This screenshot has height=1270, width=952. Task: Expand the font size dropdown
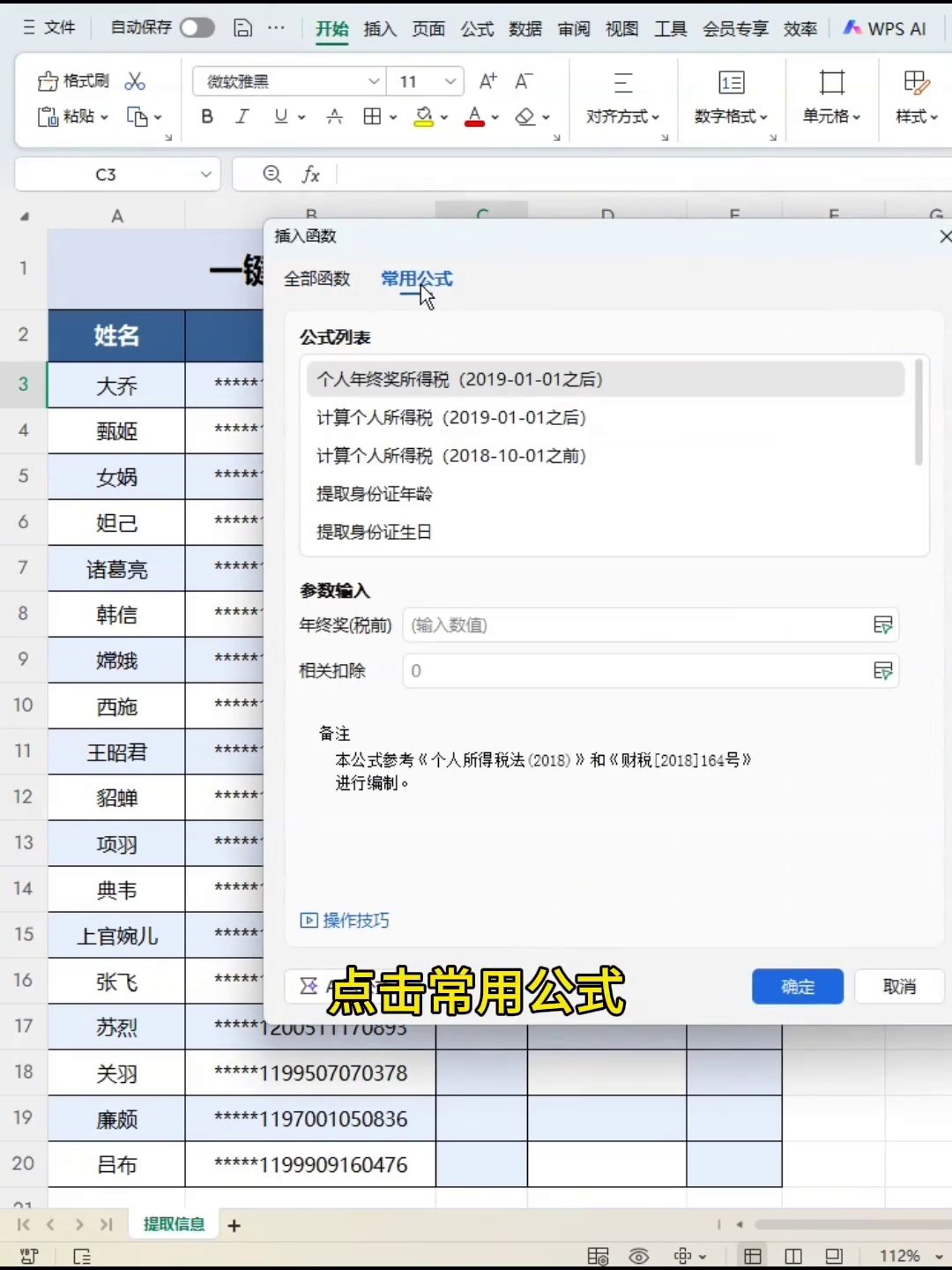pos(450,81)
